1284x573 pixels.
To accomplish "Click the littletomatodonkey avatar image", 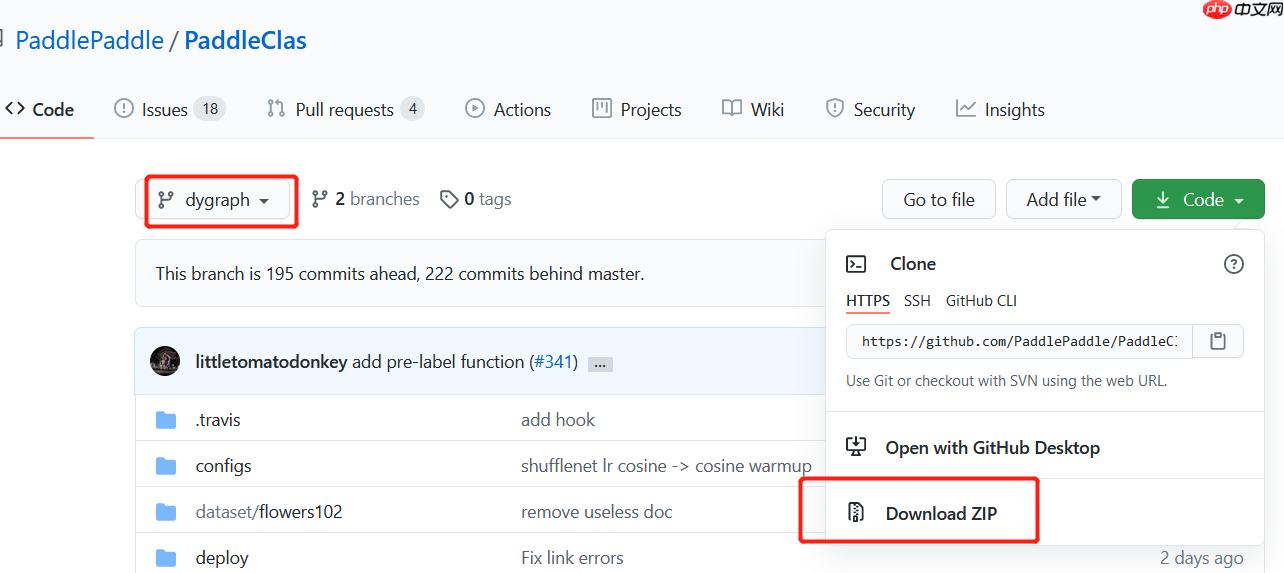I will (165, 361).
